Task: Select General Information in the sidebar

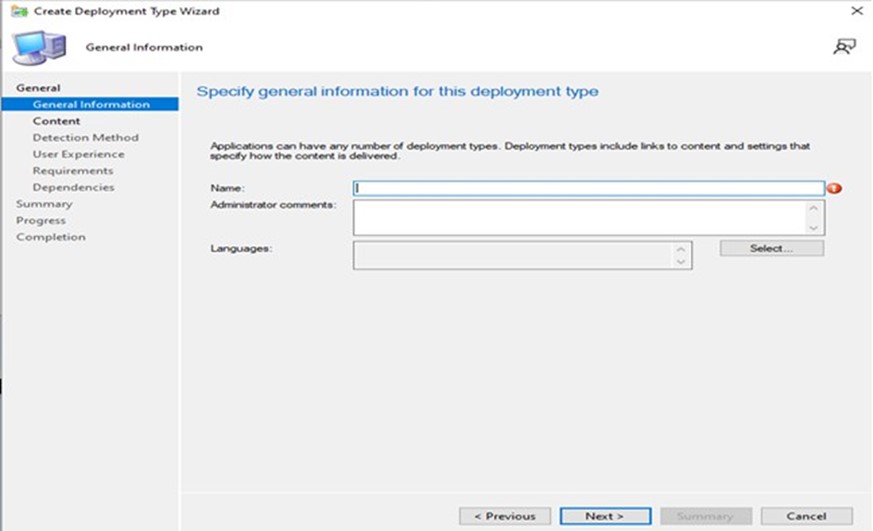Action: pos(91,104)
